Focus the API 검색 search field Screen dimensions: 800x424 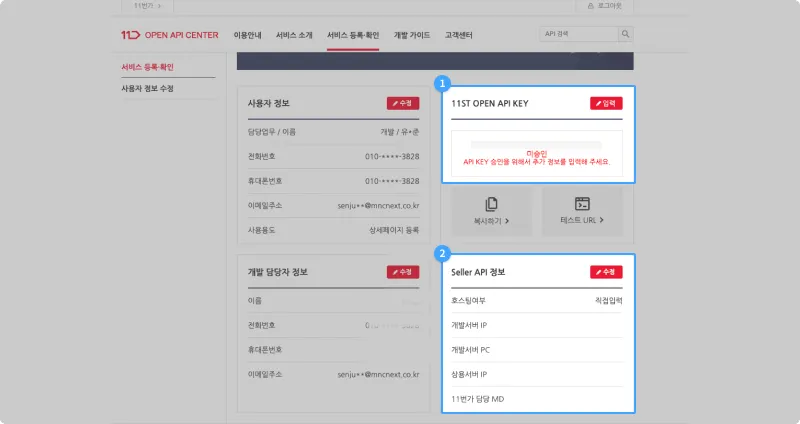(579, 34)
